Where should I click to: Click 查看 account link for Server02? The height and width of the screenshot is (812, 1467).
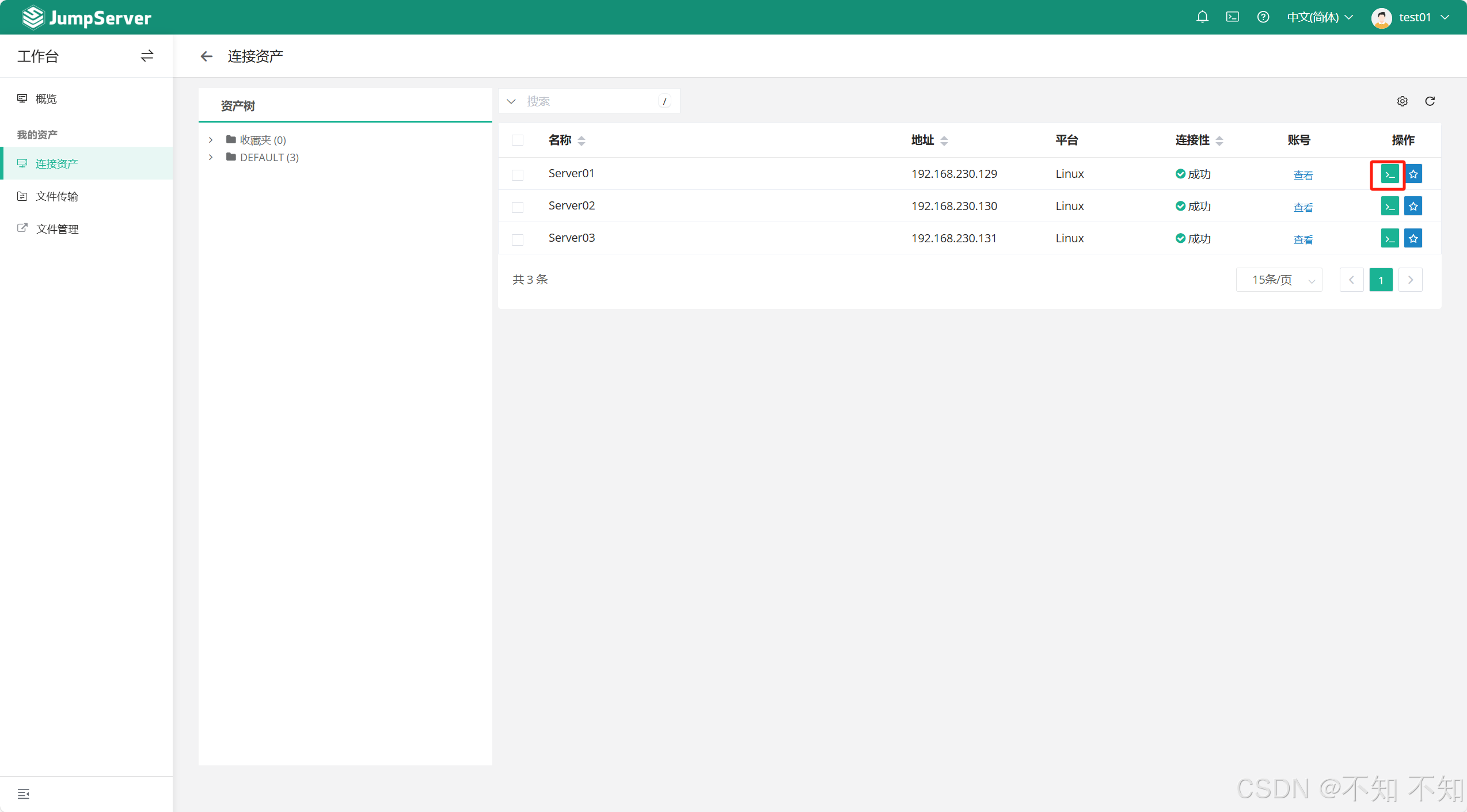(1303, 207)
